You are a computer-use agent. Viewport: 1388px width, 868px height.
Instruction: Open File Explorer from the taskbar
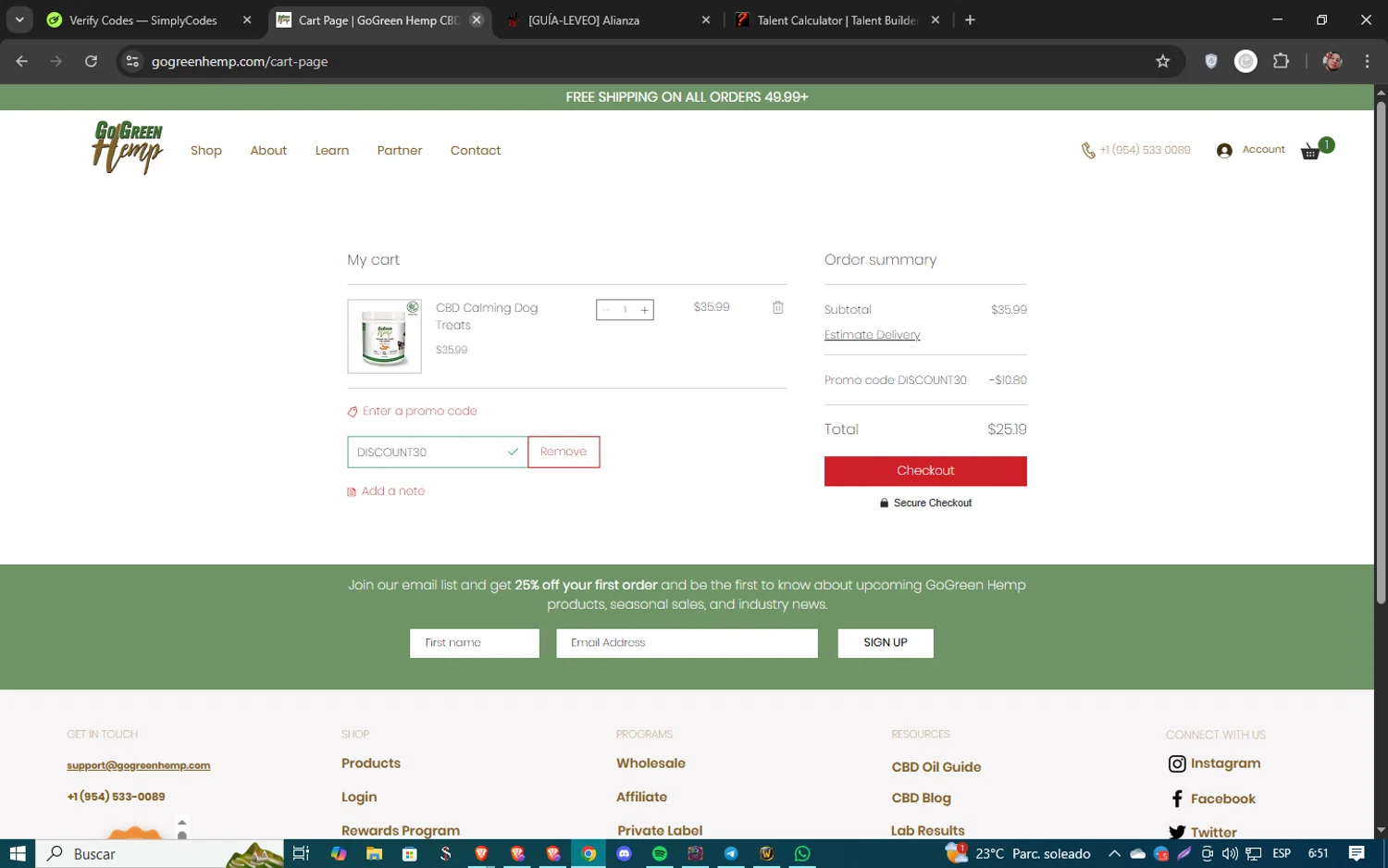(x=374, y=853)
